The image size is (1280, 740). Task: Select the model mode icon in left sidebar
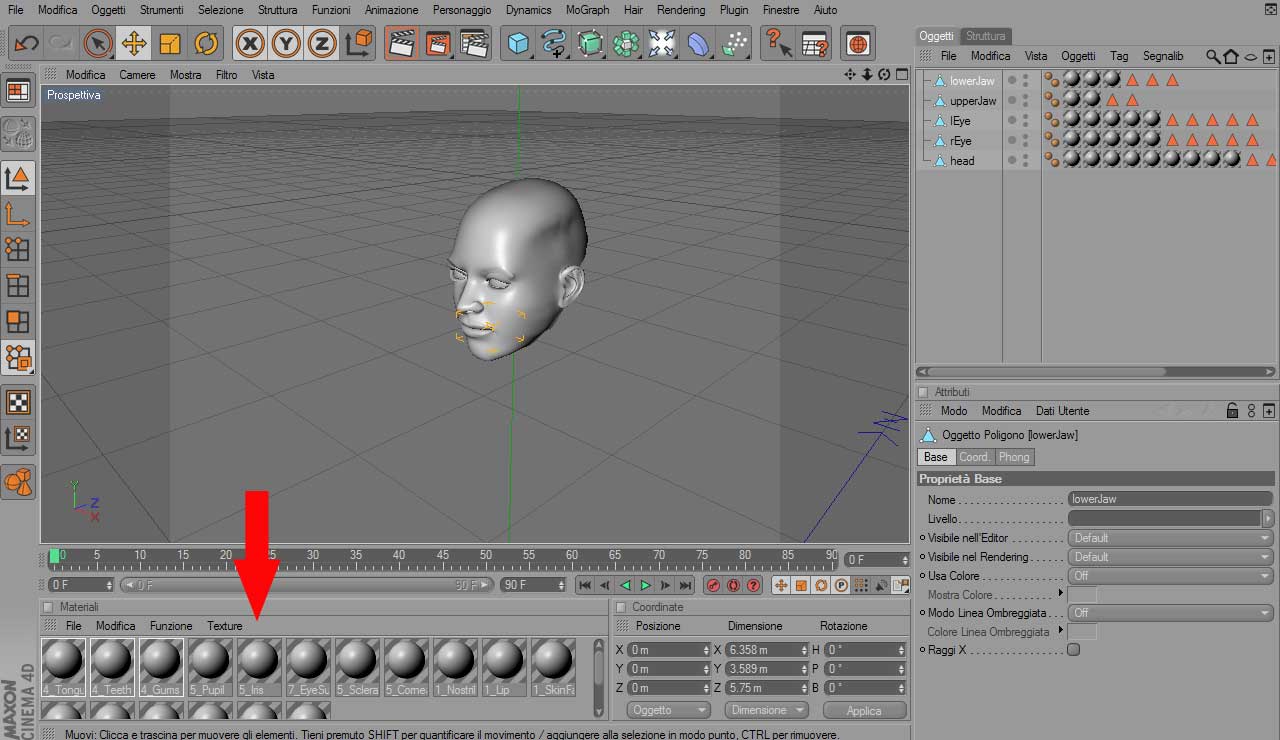point(18,179)
